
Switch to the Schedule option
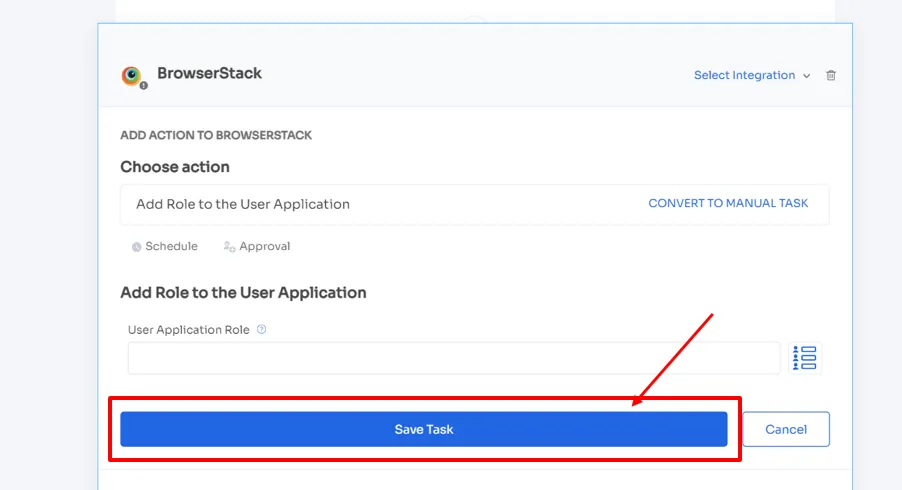click(165, 246)
